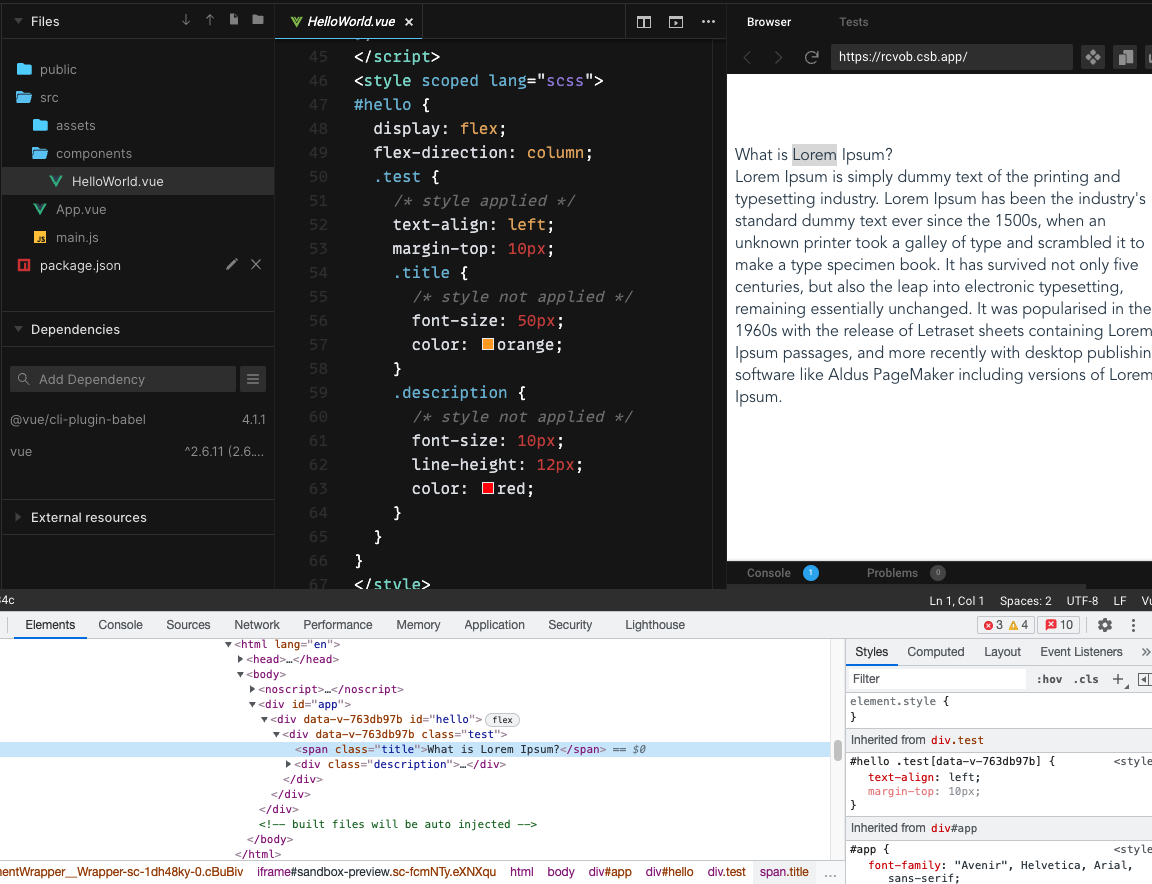Click the new window icon beside URL bar
Viewport: 1152px width, 884px height.
1125,57
